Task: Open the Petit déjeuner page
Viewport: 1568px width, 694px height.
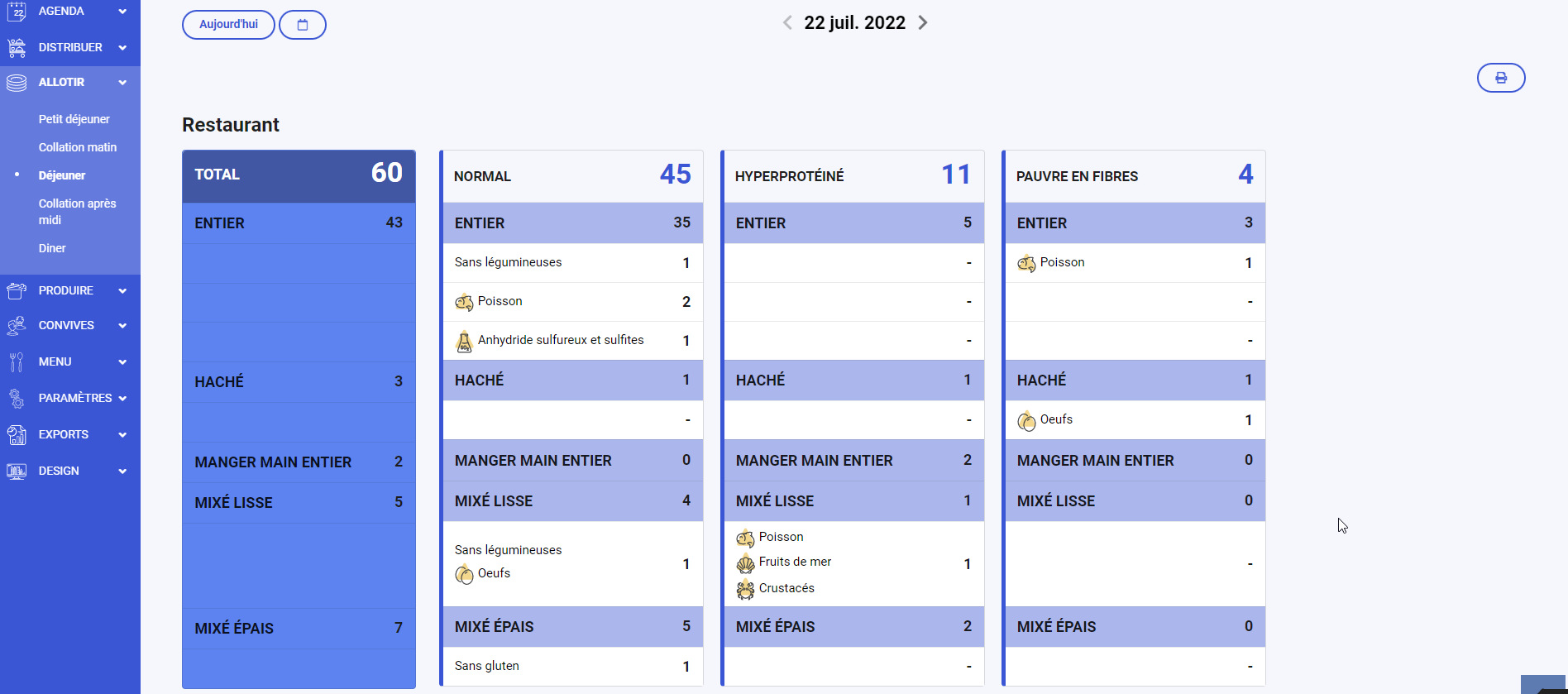Action: click(x=74, y=119)
